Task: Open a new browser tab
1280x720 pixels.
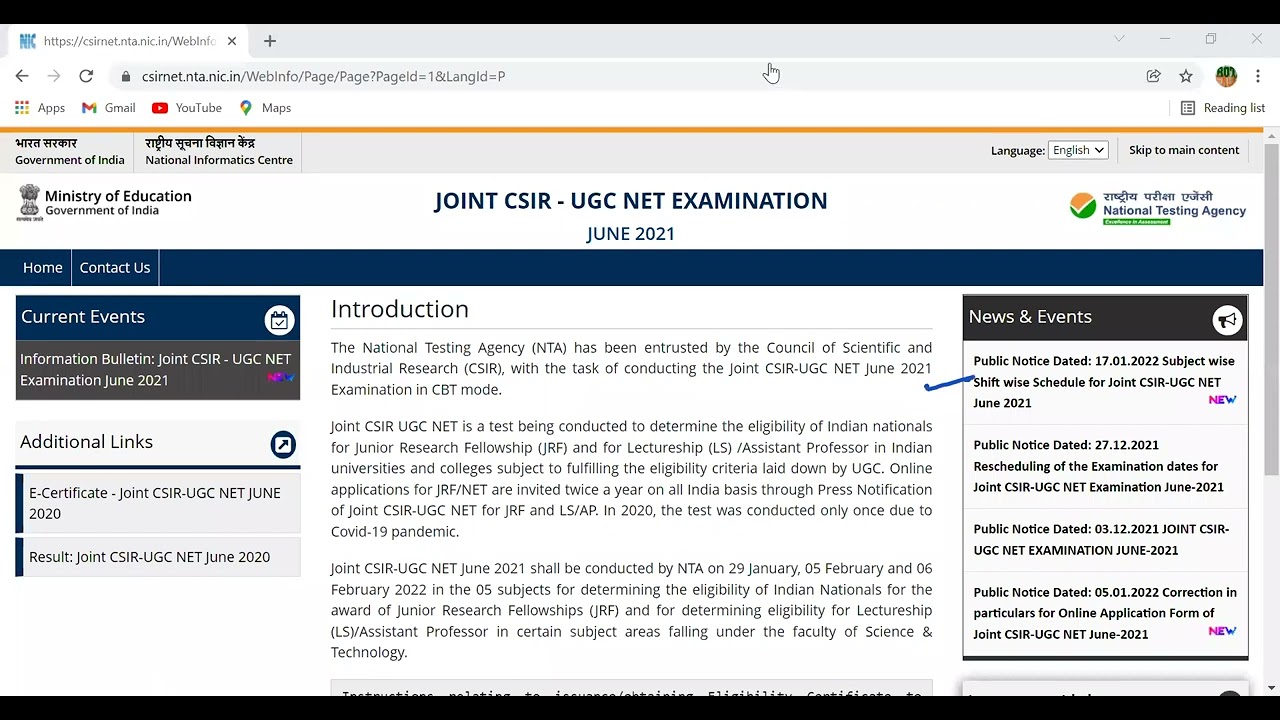Action: [x=269, y=41]
